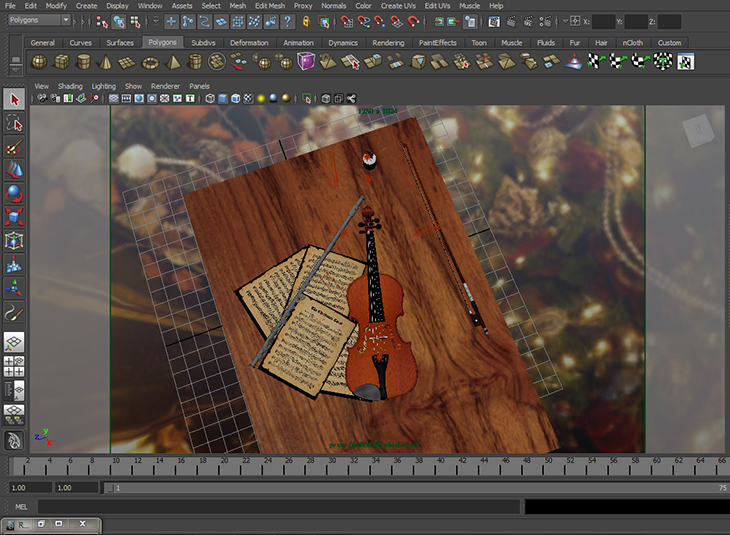The image size is (730, 535).
Task: Click the MEL command input field
Action: coord(278,507)
